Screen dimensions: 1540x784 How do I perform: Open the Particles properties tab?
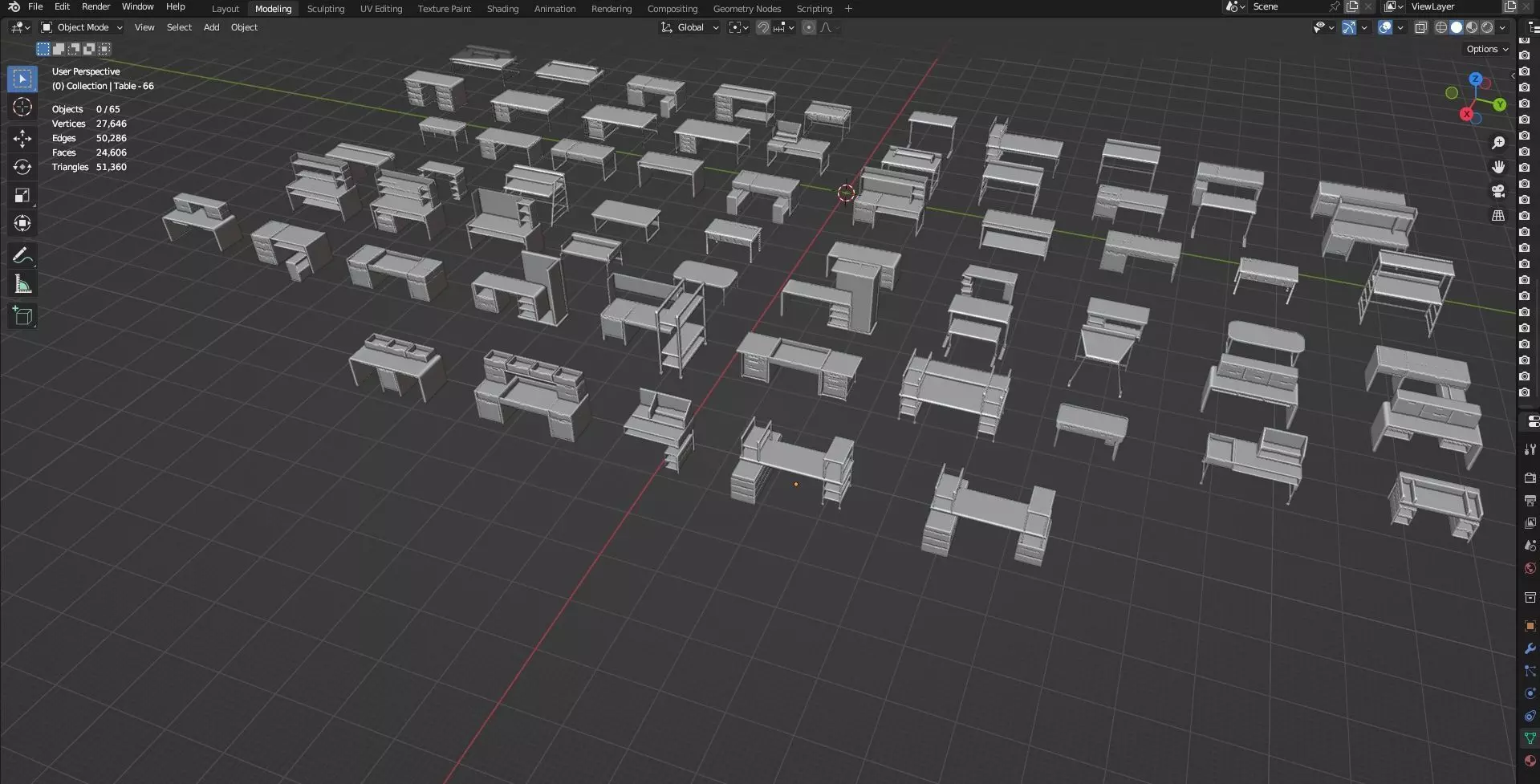pos(1530,671)
